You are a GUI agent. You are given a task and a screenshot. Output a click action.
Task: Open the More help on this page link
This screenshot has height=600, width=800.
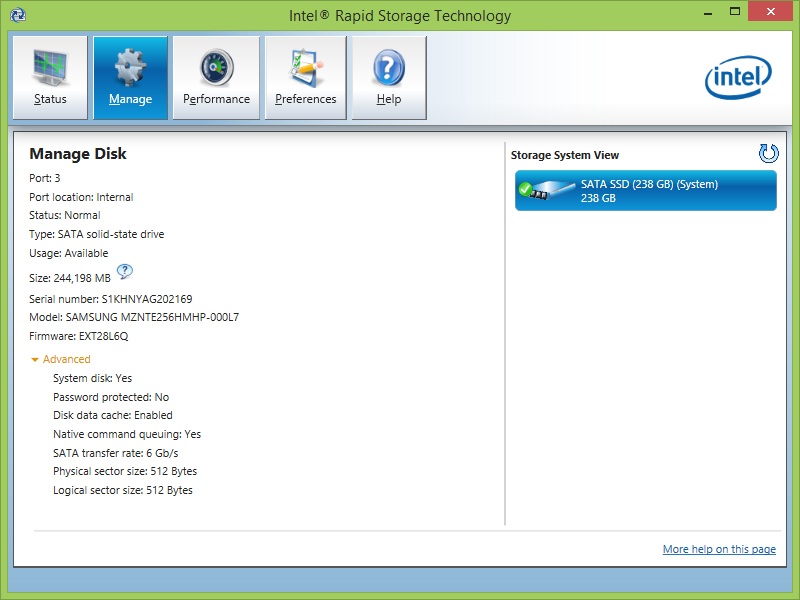[x=719, y=549]
